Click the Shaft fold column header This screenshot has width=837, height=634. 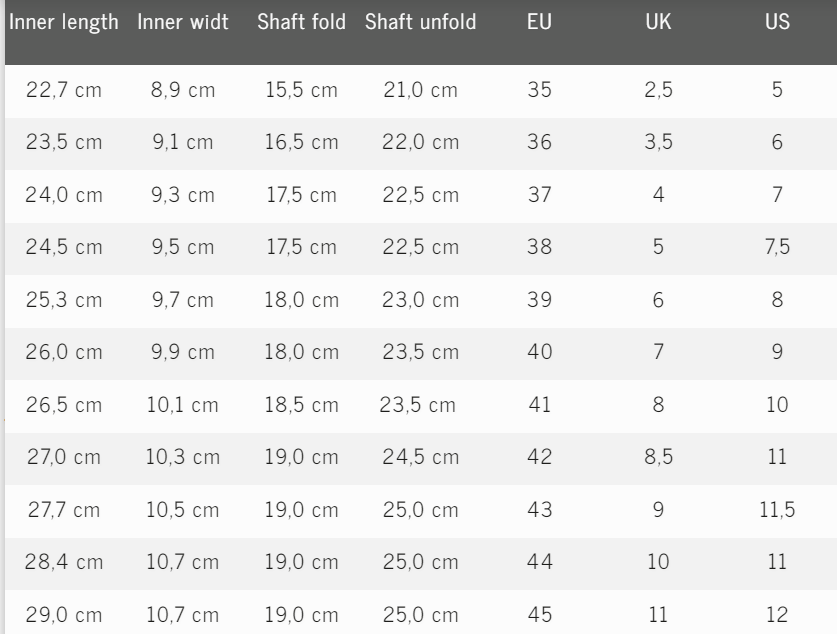click(x=302, y=22)
